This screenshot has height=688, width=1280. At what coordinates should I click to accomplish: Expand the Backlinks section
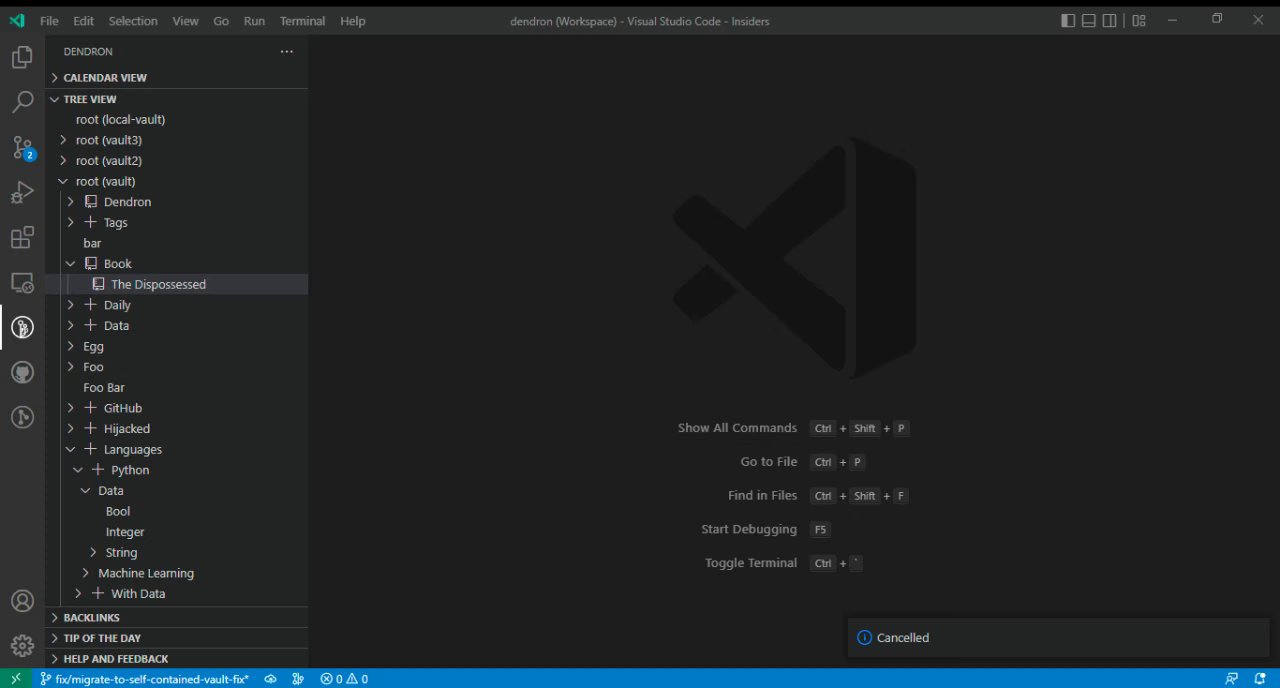click(177, 618)
